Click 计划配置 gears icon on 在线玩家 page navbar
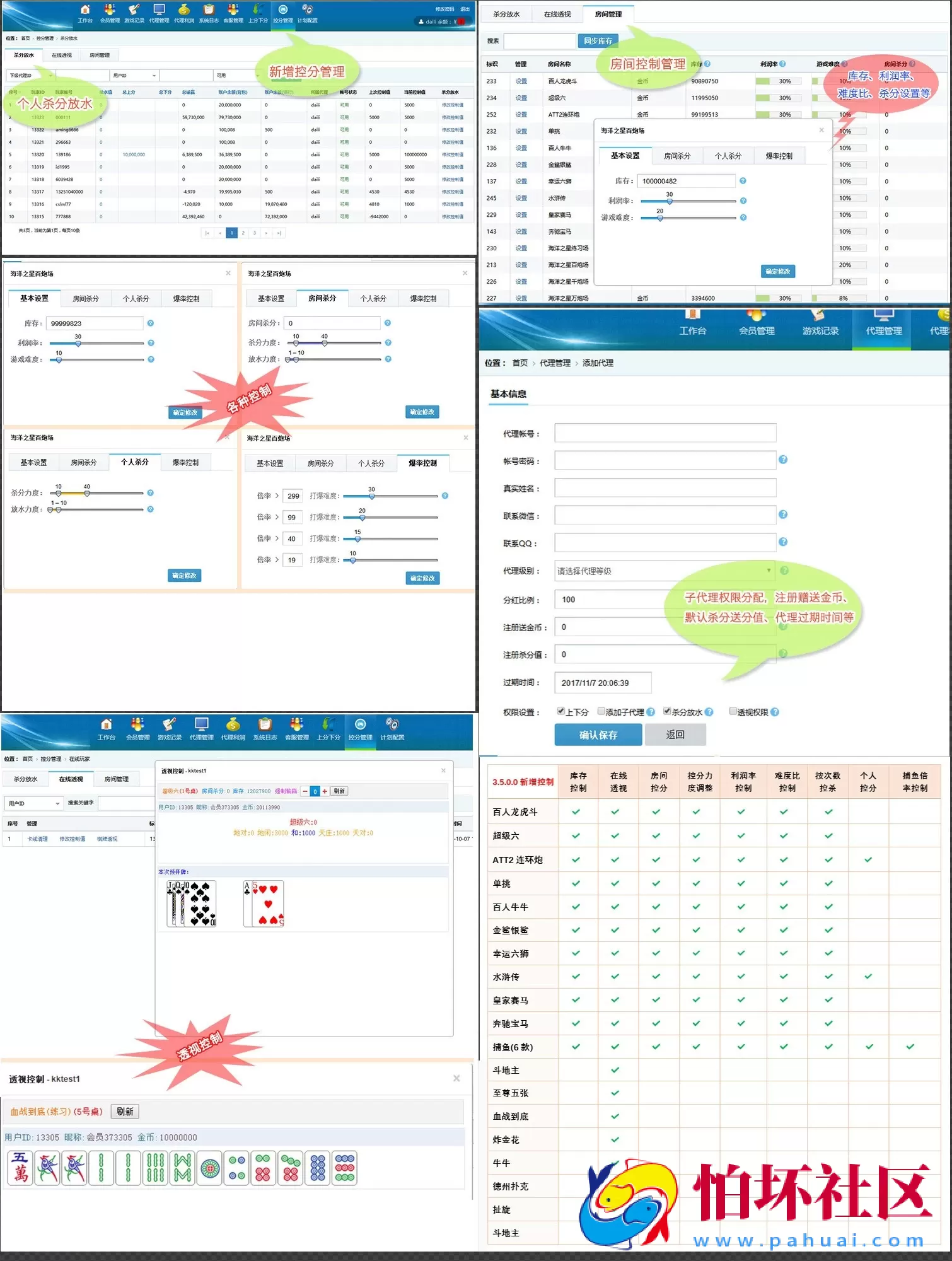This screenshot has height=1261, width=952. click(392, 724)
